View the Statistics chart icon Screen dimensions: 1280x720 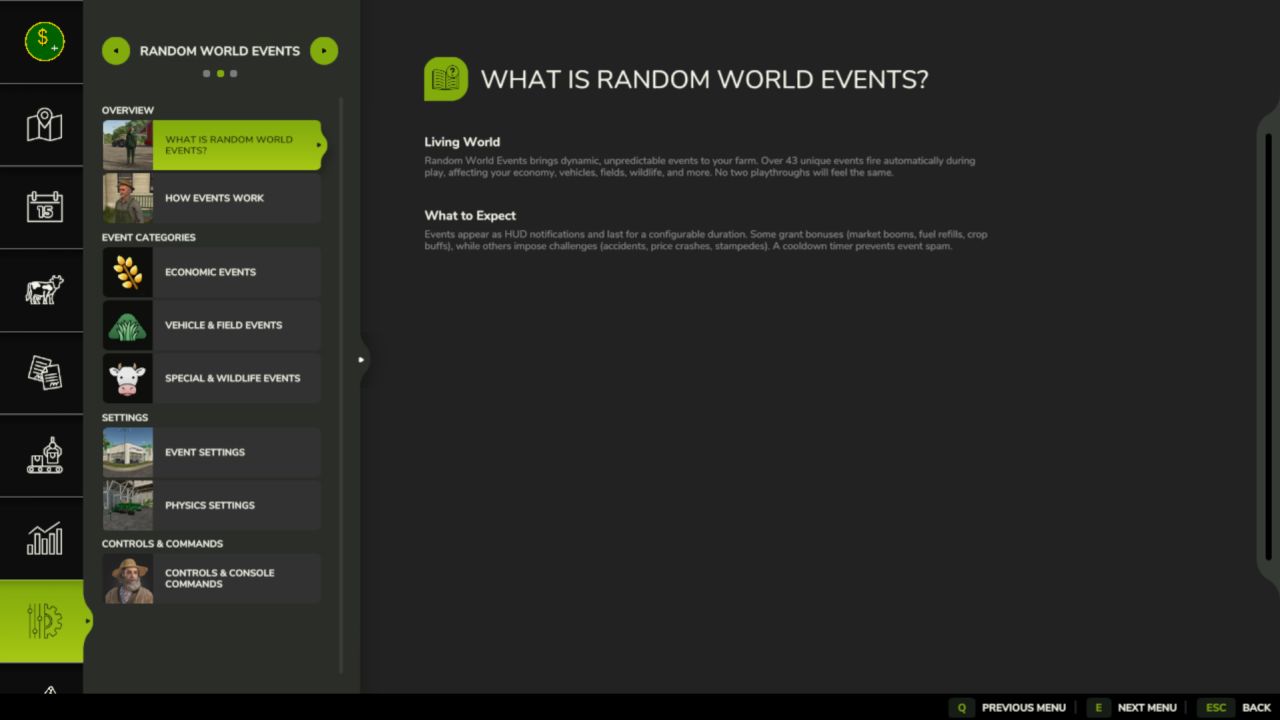point(42,538)
